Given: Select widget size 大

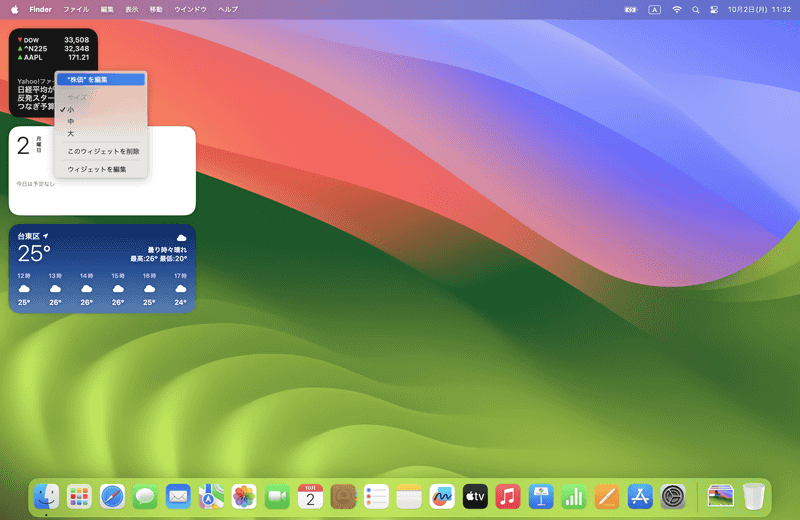Looking at the screenshot, I should point(101,134).
